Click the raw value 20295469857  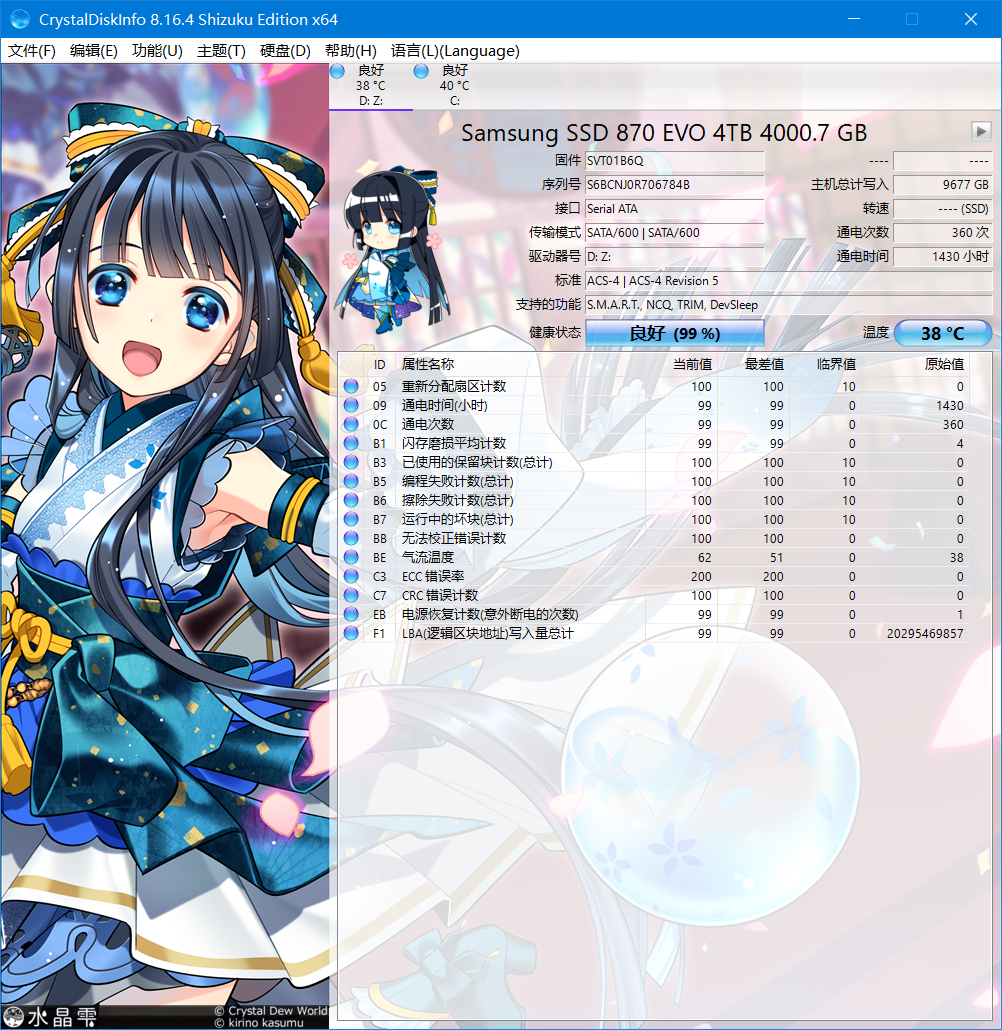[x=924, y=634]
